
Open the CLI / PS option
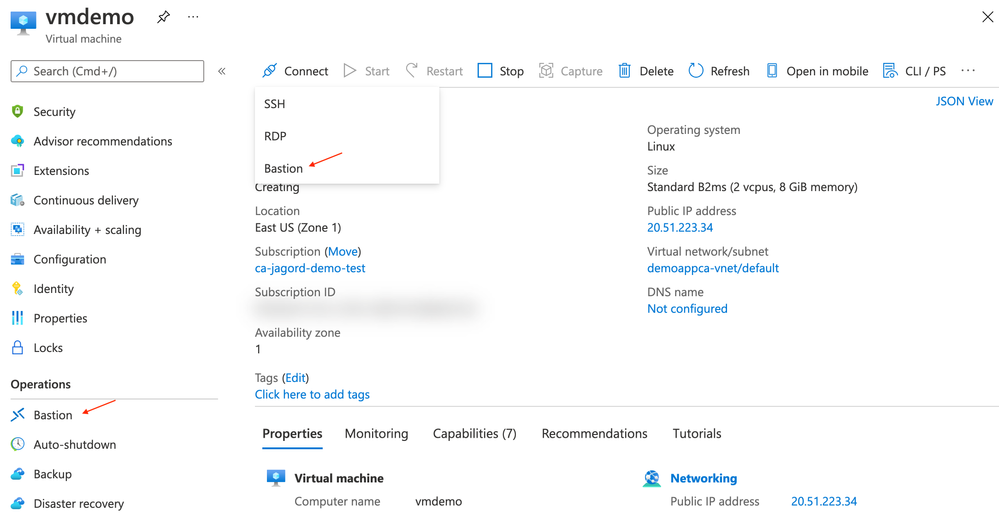[914, 71]
